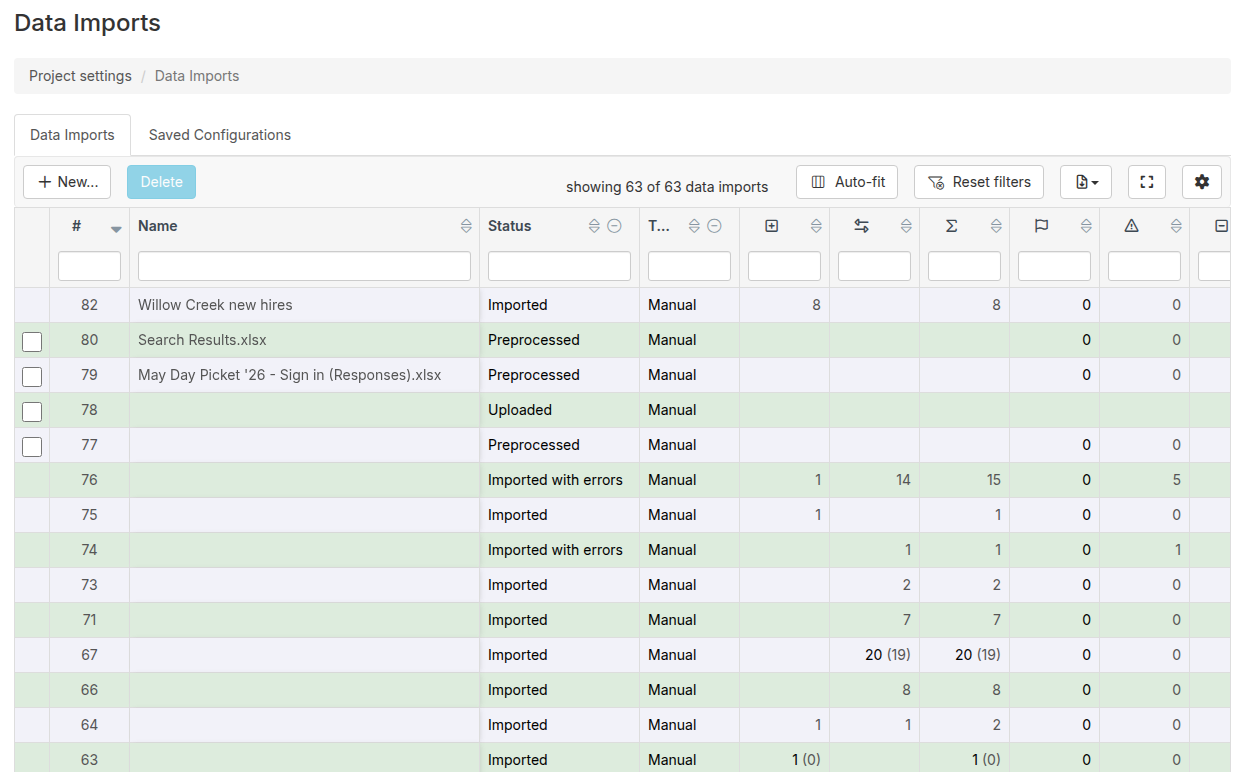Focus the flag column filter input
This screenshot has width=1245, height=772.
pos(1054,266)
